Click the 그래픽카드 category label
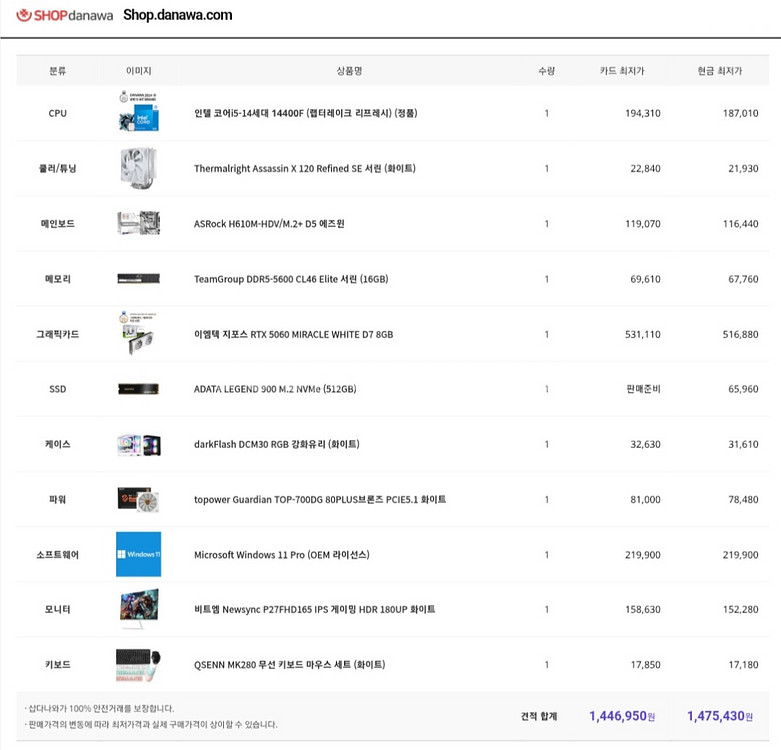Screen dimensions: 781x750 (x=57, y=334)
